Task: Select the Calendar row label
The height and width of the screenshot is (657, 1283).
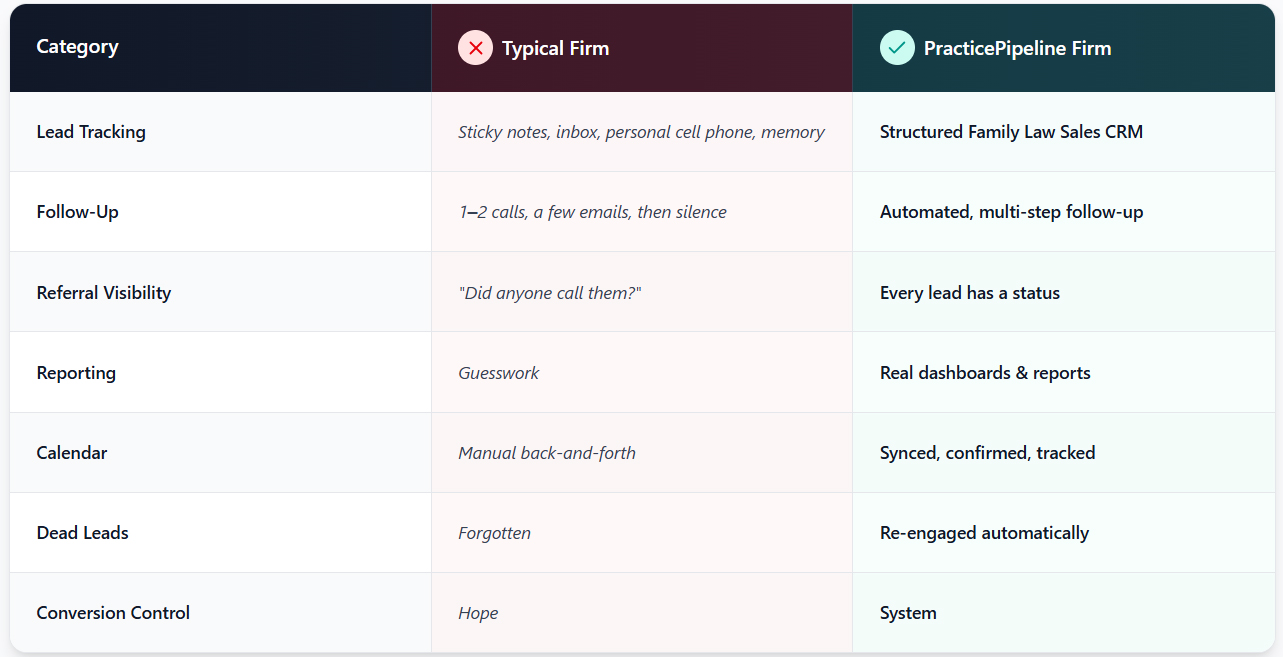Action: [72, 453]
